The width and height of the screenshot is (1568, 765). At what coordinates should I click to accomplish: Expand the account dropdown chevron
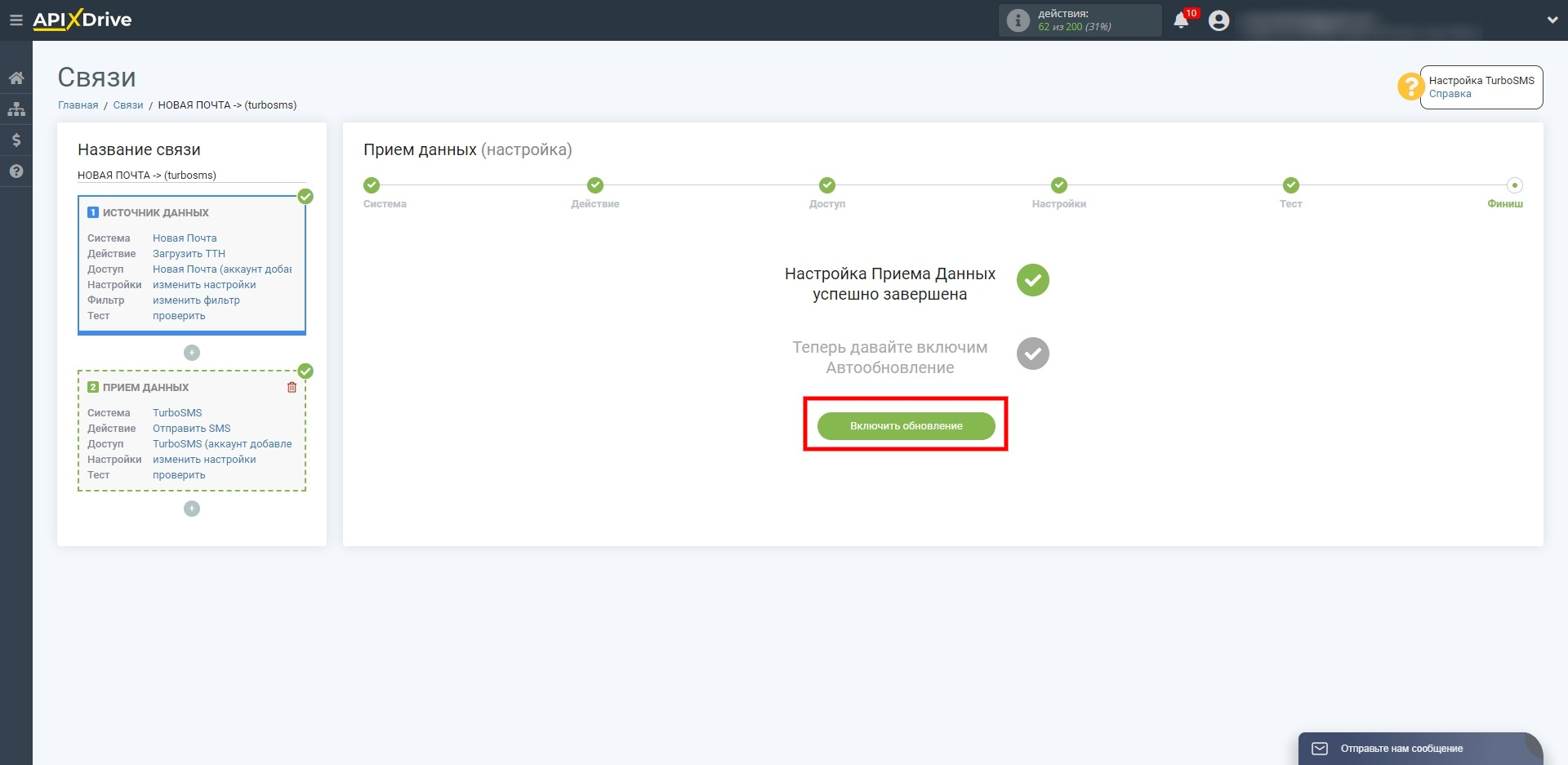[1552, 20]
